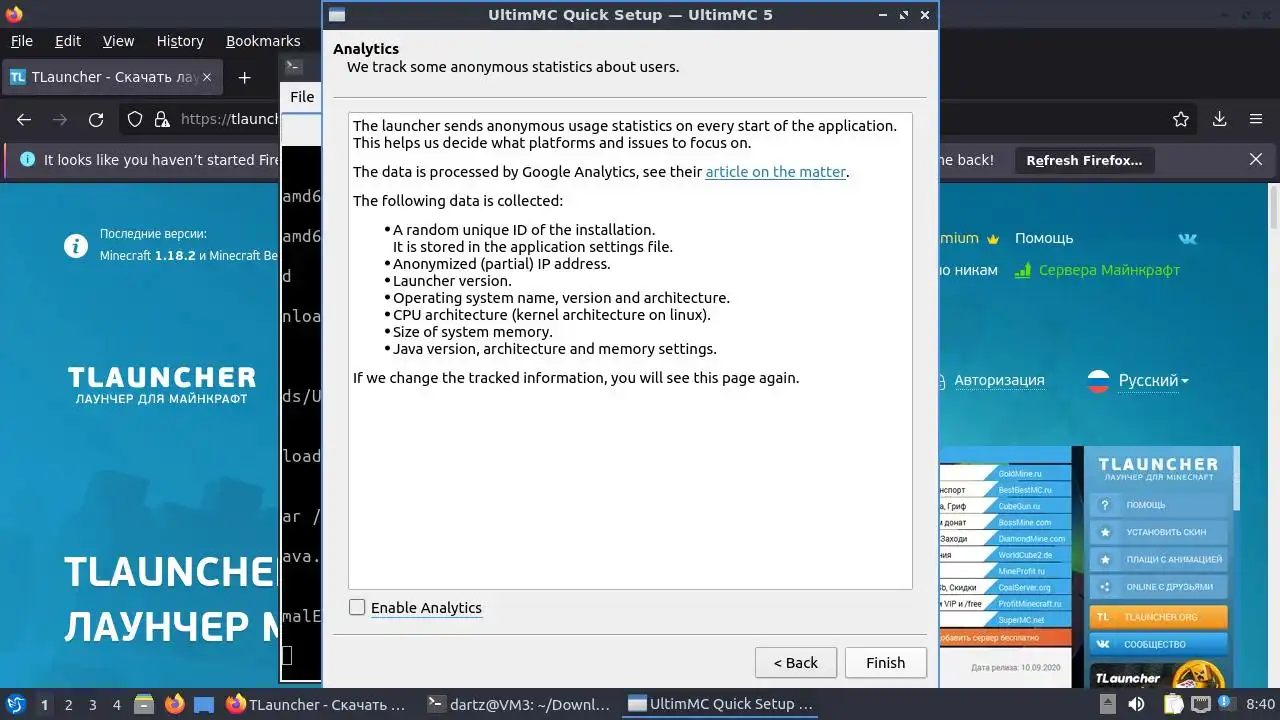Open Firefox View menu
Screen dimensions: 1280x720
(118, 41)
